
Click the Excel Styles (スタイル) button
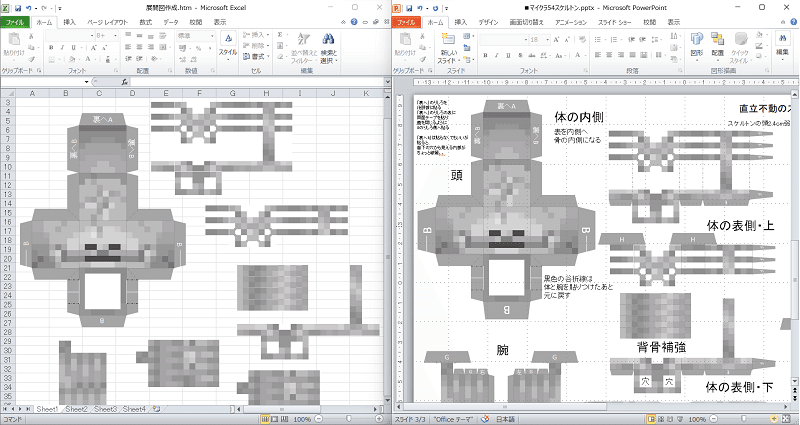[228, 45]
